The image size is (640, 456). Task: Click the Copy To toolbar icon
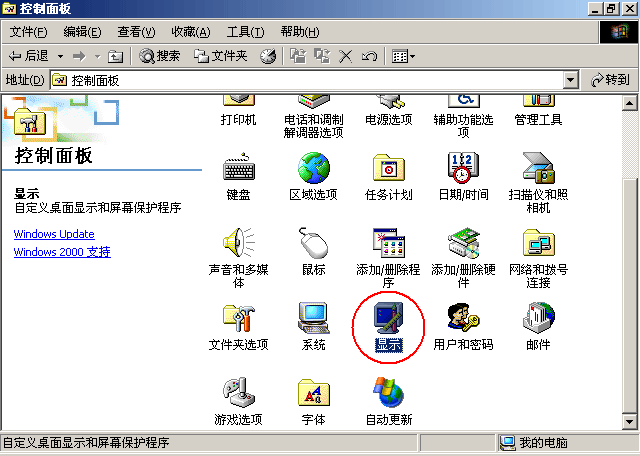click(x=322, y=56)
